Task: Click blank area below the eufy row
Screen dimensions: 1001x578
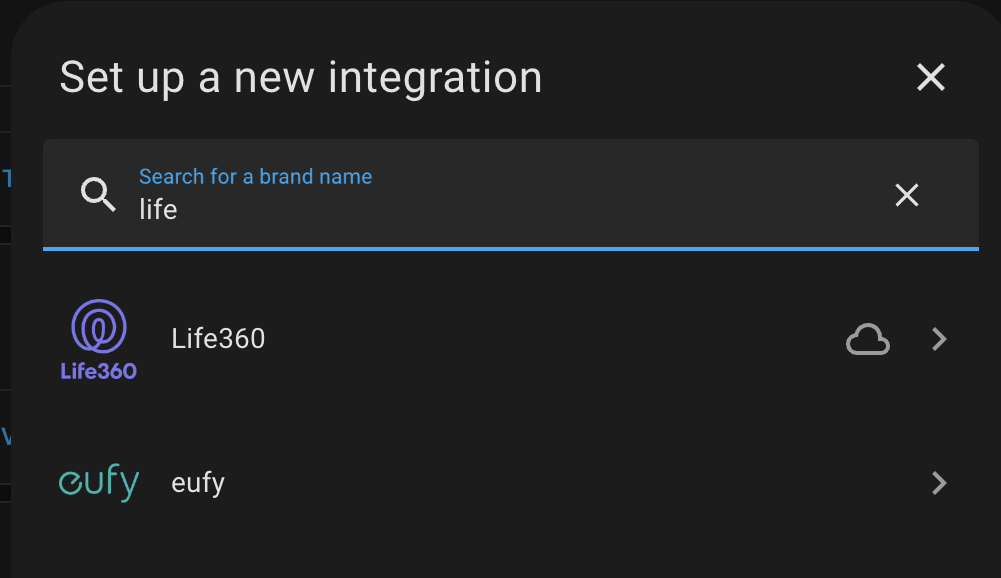Action: pyautogui.click(x=500, y=550)
